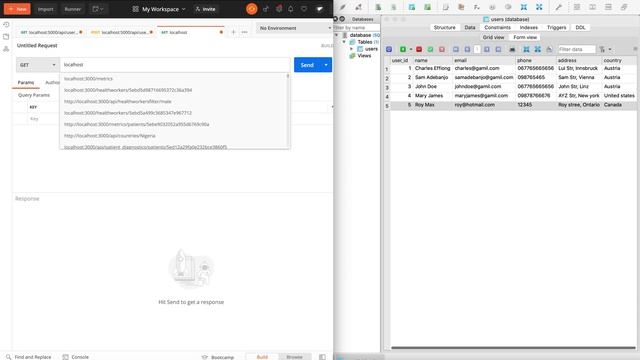Click the Fx SQL functions editor icon
This screenshot has height=360, width=640.
click(x=476, y=7)
